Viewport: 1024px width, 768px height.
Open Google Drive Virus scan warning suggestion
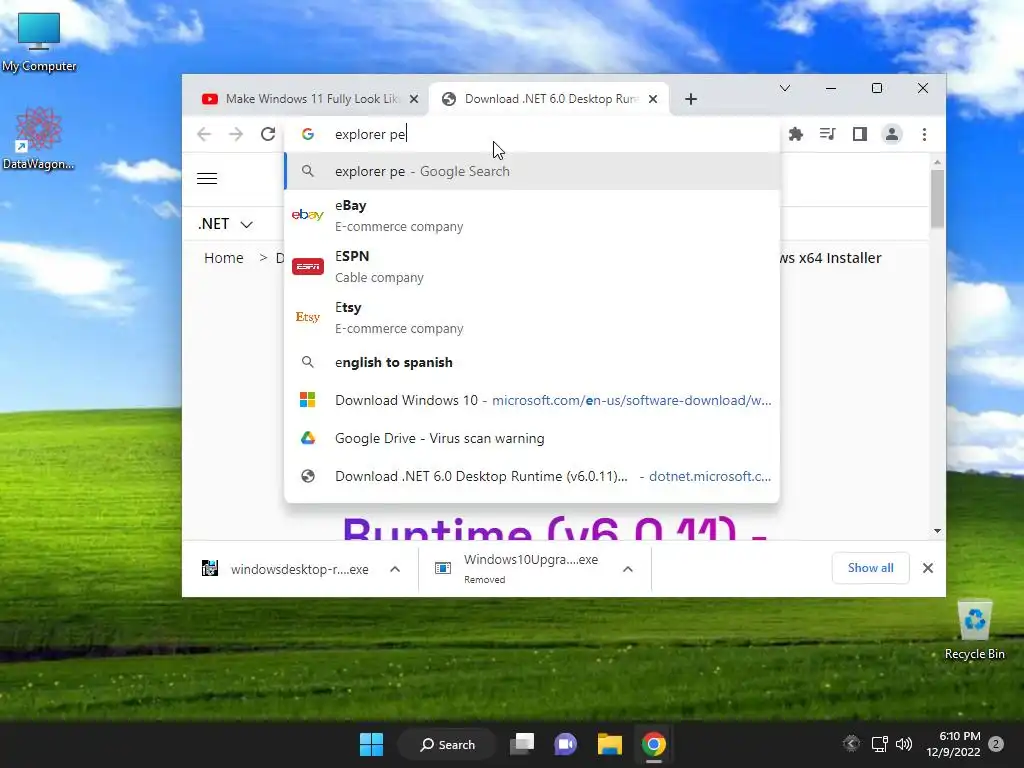532,438
